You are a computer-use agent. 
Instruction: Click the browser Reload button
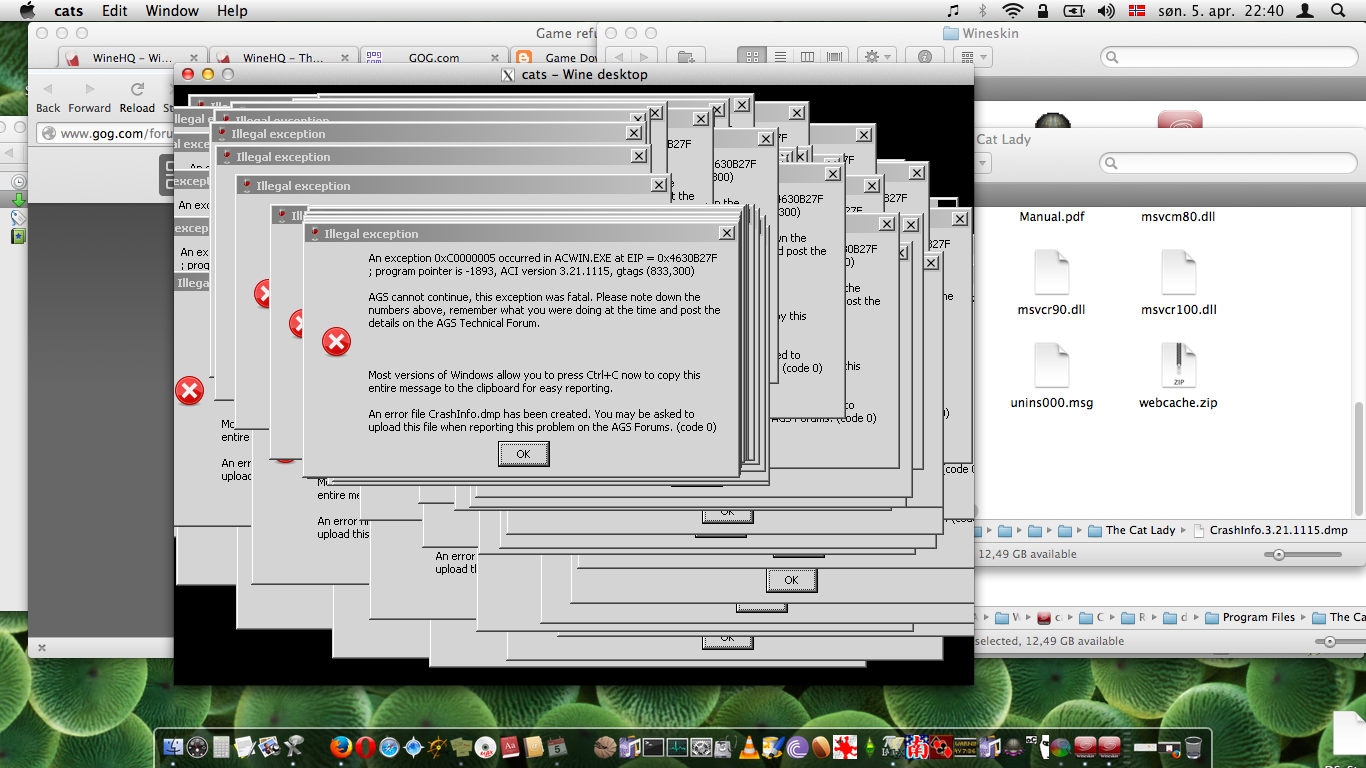tap(137, 98)
